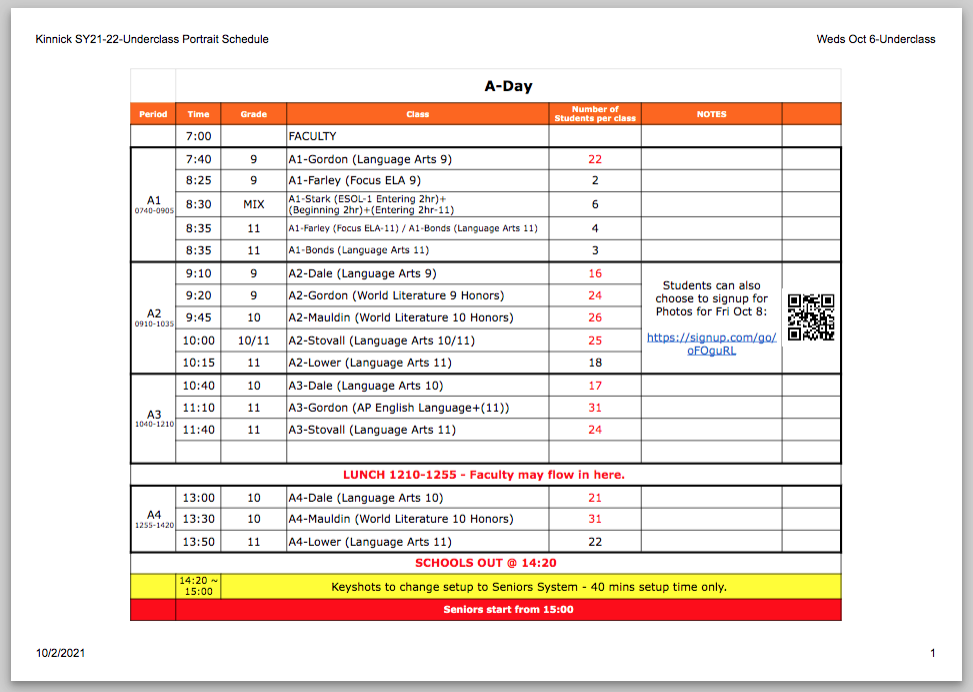This screenshot has height=692, width=973.
Task: Select the NOTES column header
Action: click(x=711, y=114)
